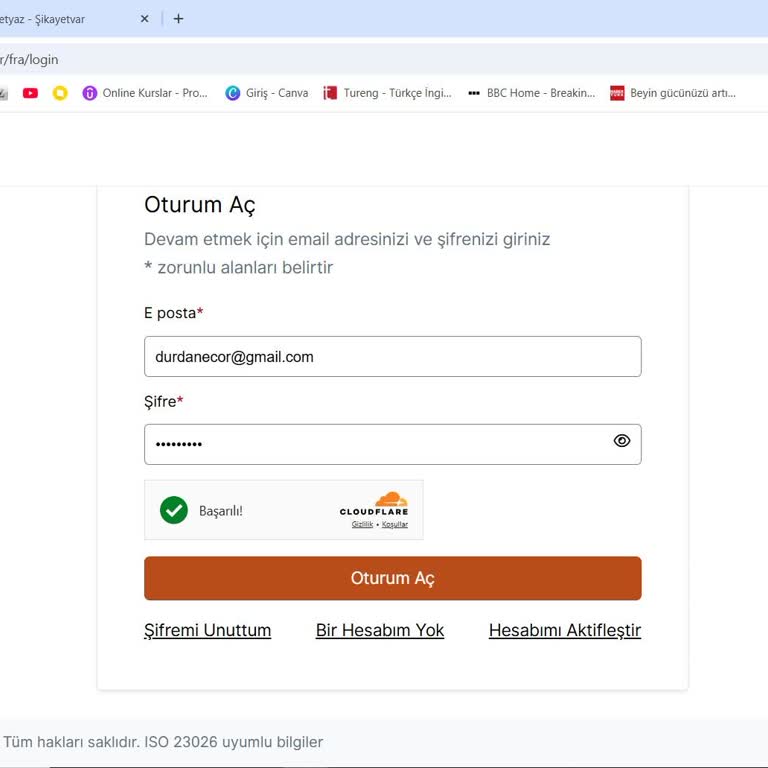This screenshot has width=768, height=768.
Task: Open Cloudflare Koşullar link
Action: pos(395,525)
